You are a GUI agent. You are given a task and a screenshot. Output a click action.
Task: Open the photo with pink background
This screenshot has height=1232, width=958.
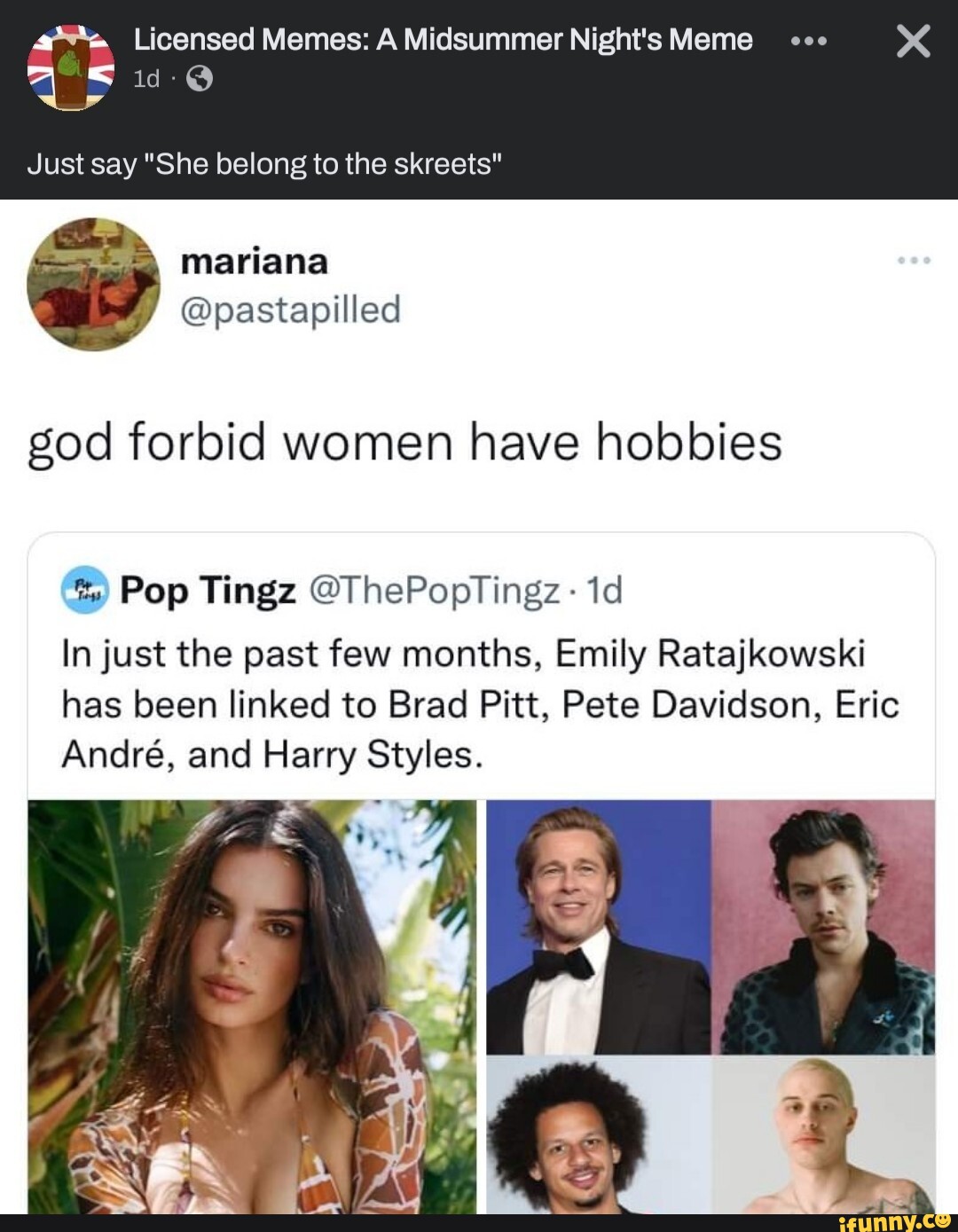(x=823, y=926)
